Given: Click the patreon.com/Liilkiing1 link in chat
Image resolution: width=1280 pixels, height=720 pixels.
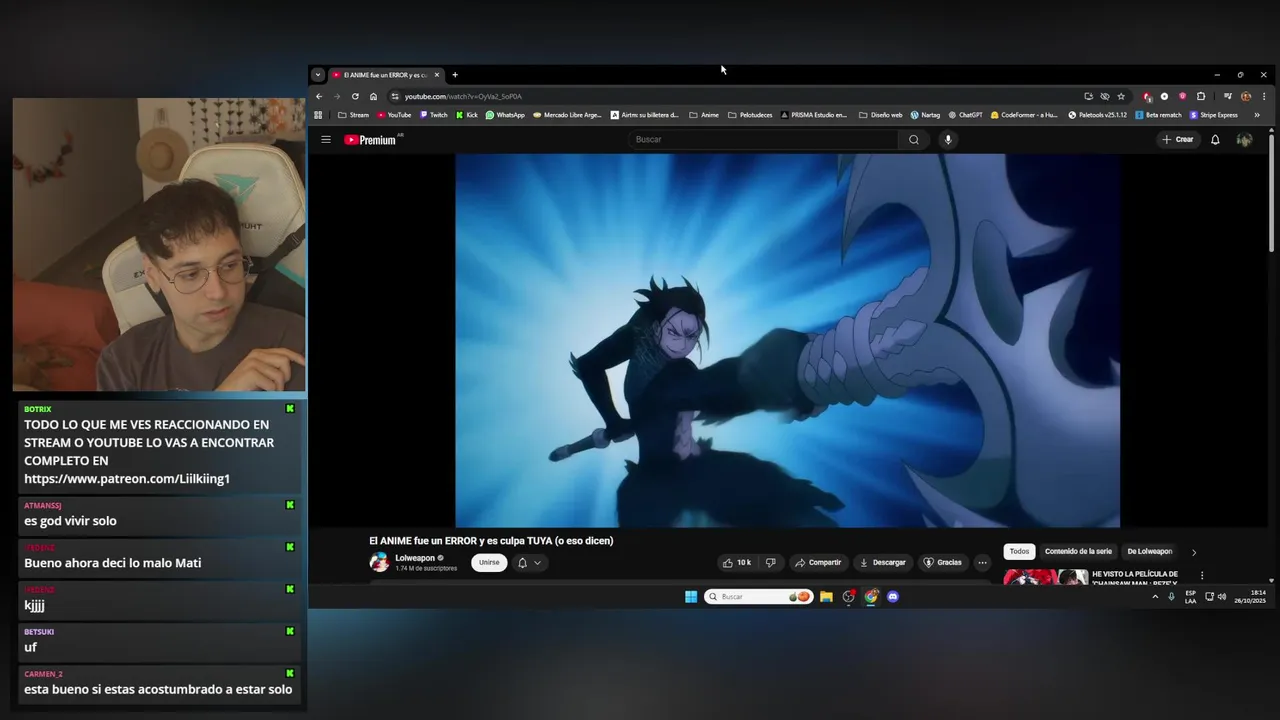Looking at the screenshot, I should click(127, 479).
